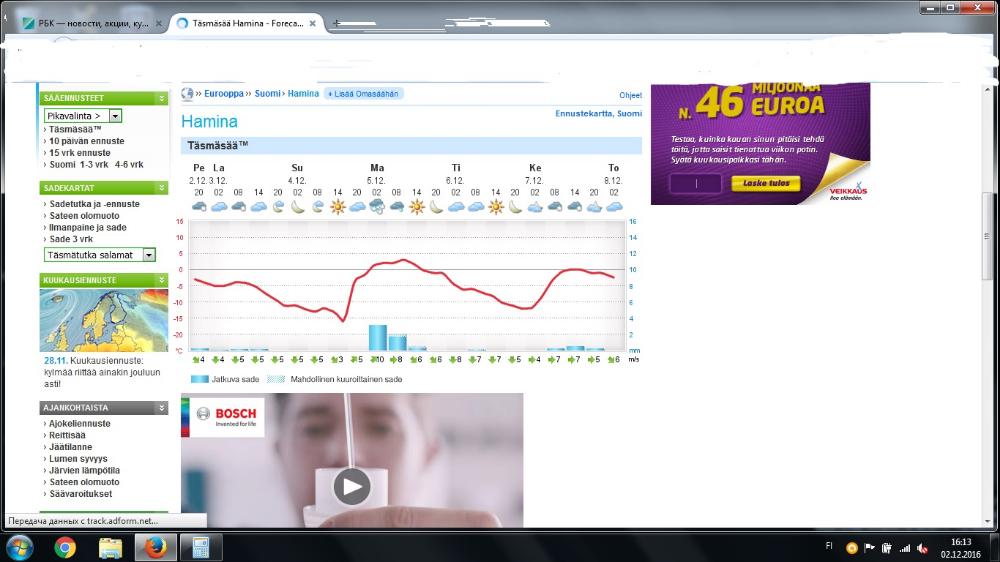Close the РБК news tab

point(158,23)
